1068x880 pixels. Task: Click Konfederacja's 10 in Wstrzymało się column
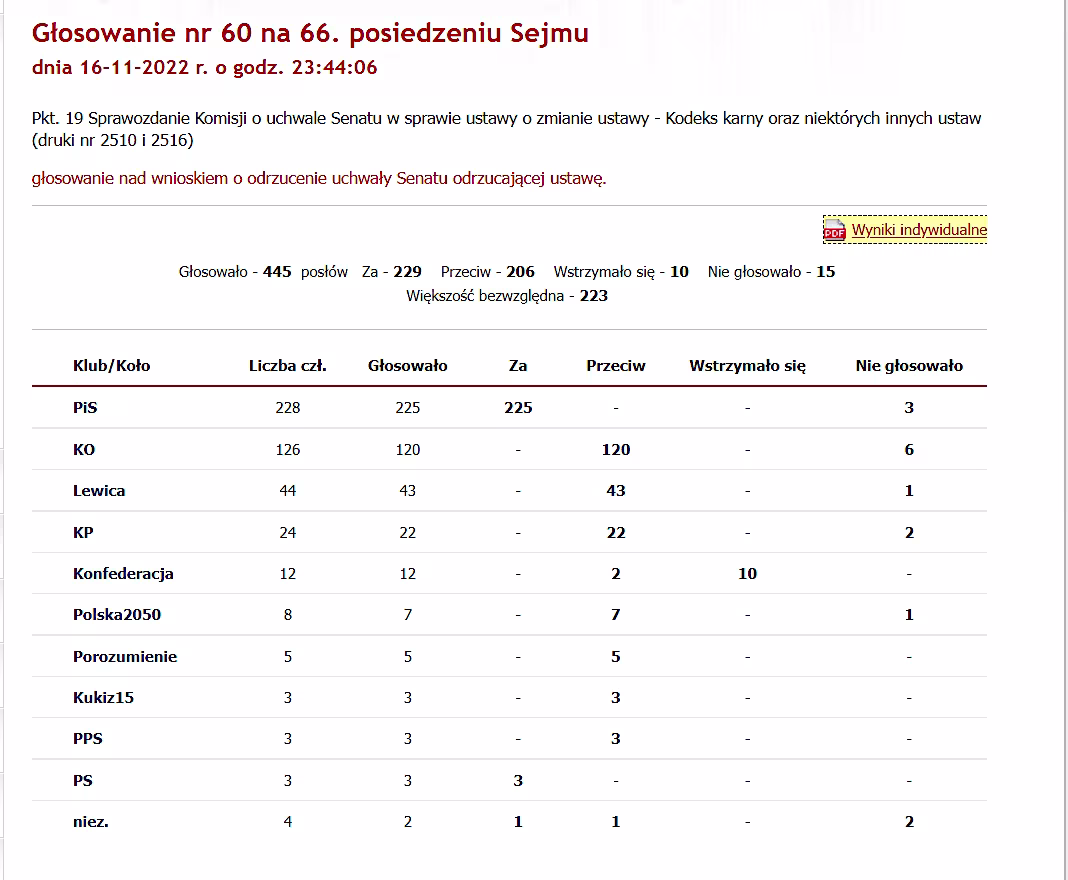coord(747,574)
